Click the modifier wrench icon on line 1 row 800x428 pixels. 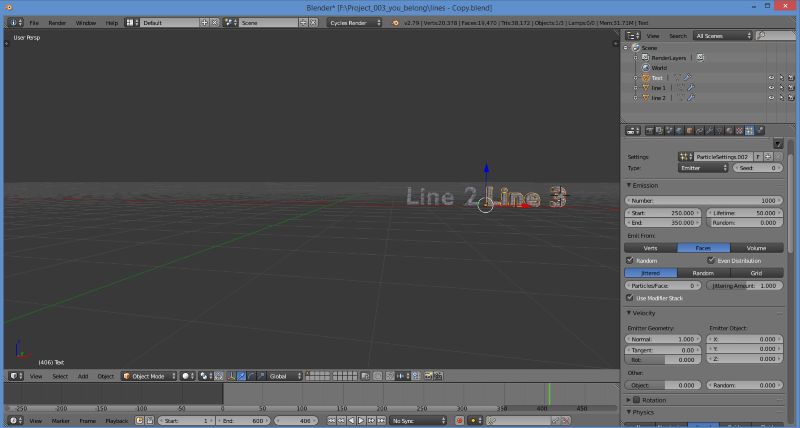tap(690, 88)
